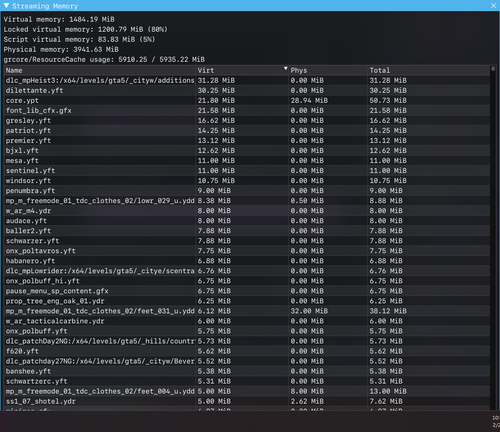Viewport: 500px width, 432px height.
Task: Click the 28.94 MiB Phys value
Action: 309,101
